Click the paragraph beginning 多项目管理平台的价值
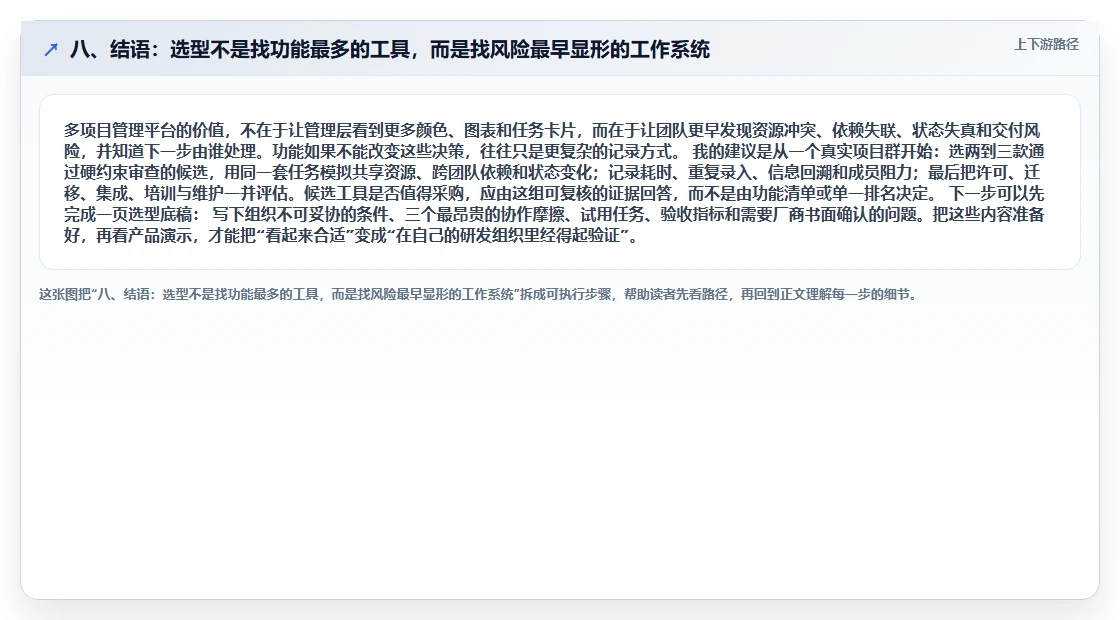Viewport: 1120px width, 620px height. point(554,183)
